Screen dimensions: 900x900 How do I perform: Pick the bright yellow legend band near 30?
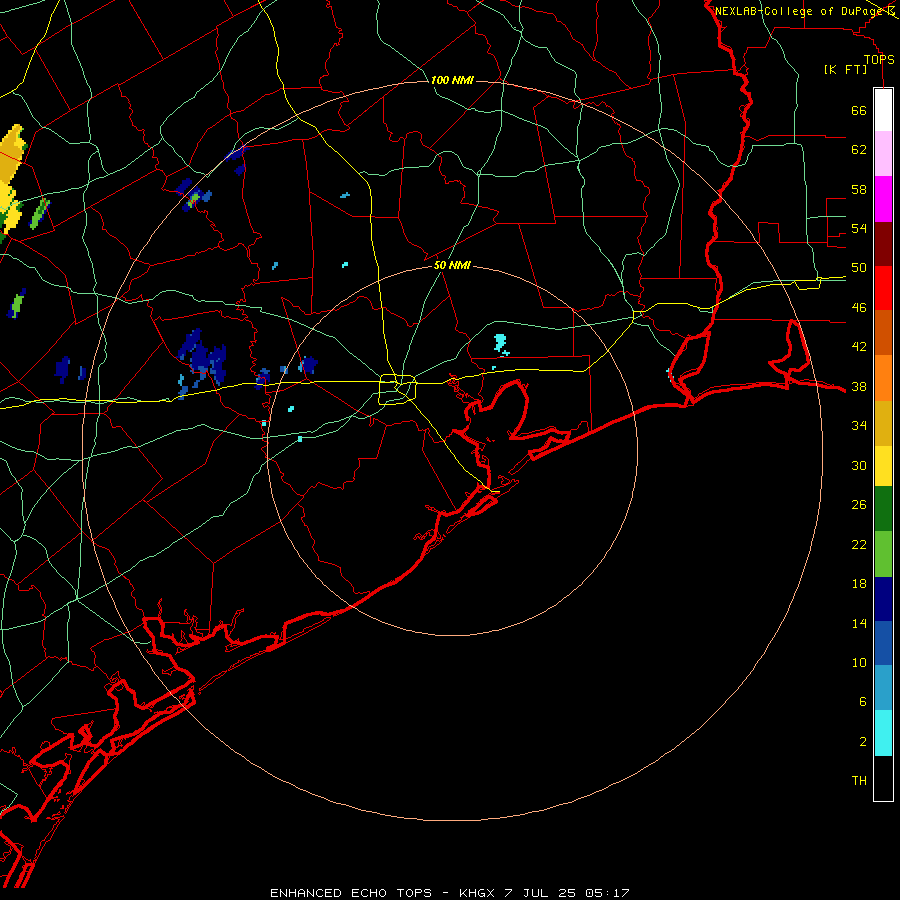click(883, 467)
